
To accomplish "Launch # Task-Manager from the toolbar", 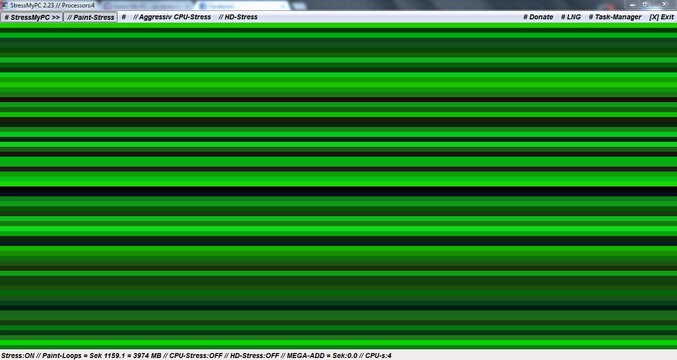I will [615, 17].
